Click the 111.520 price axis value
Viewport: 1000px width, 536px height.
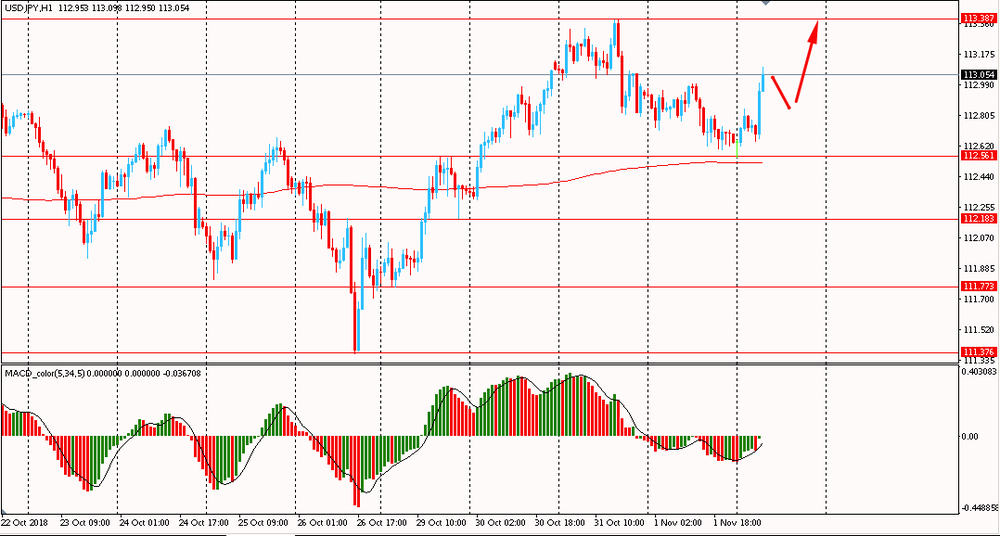tap(979, 330)
